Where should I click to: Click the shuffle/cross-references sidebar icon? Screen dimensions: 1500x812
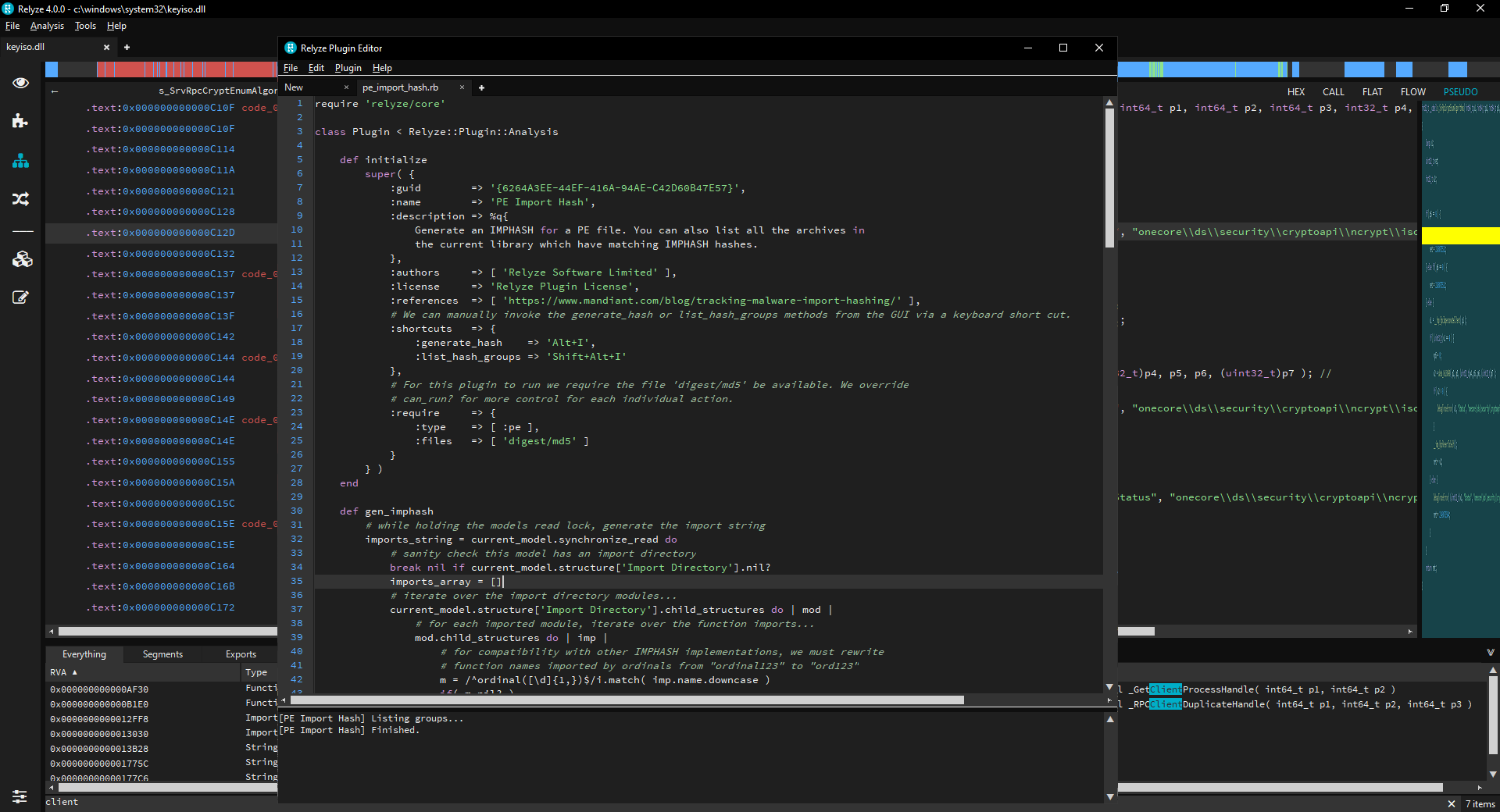(21, 200)
